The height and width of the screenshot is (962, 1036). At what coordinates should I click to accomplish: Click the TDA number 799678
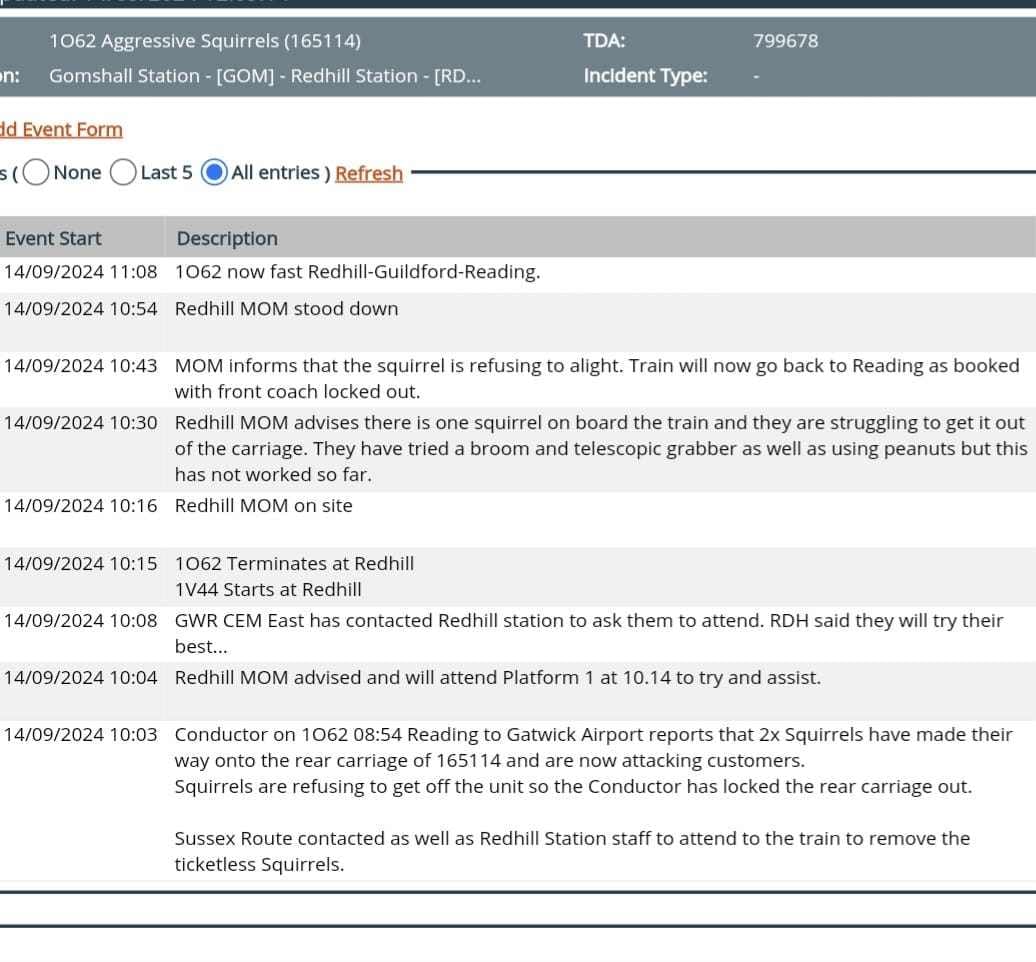click(x=785, y=41)
